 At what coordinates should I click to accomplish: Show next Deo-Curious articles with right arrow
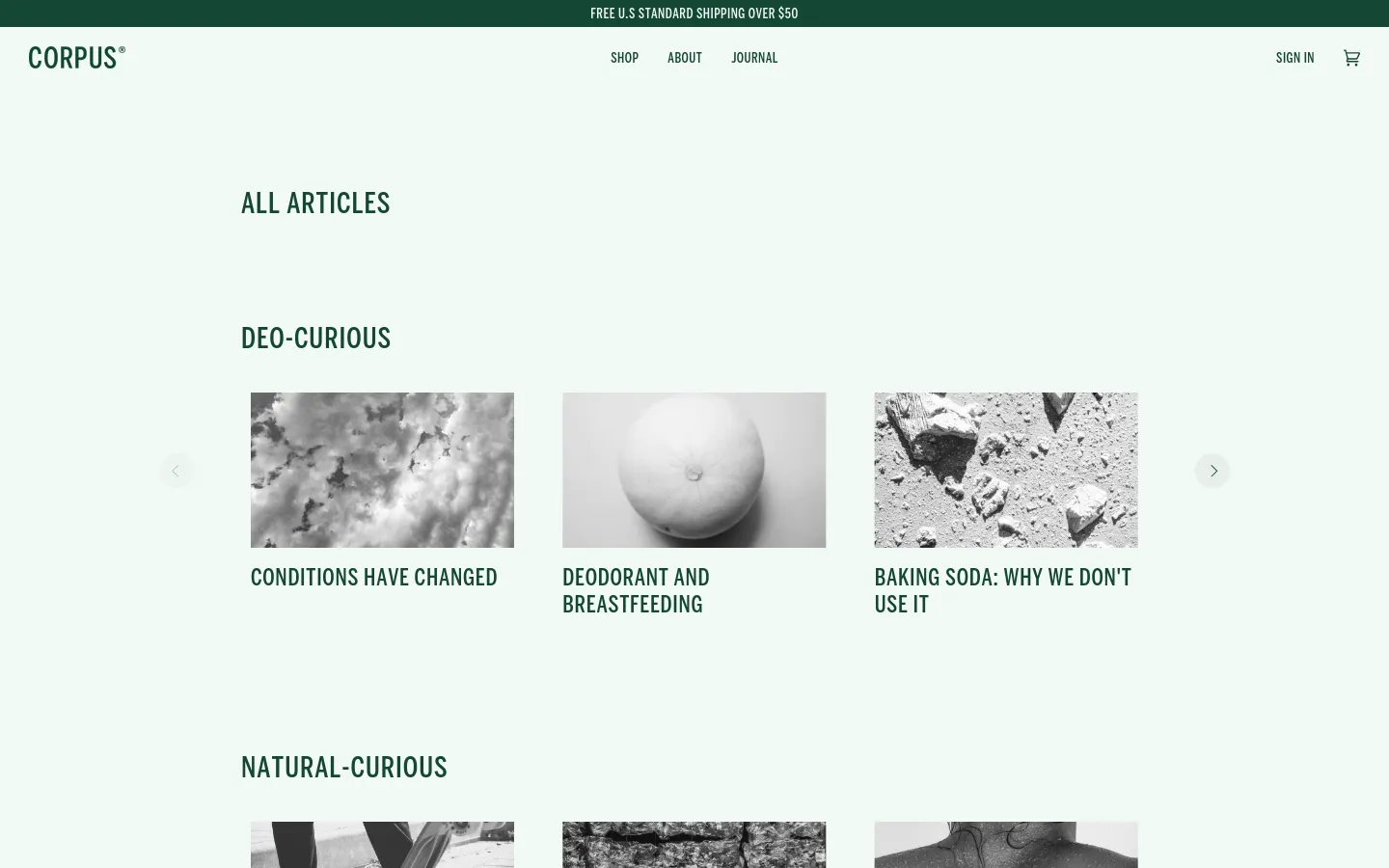(1212, 471)
